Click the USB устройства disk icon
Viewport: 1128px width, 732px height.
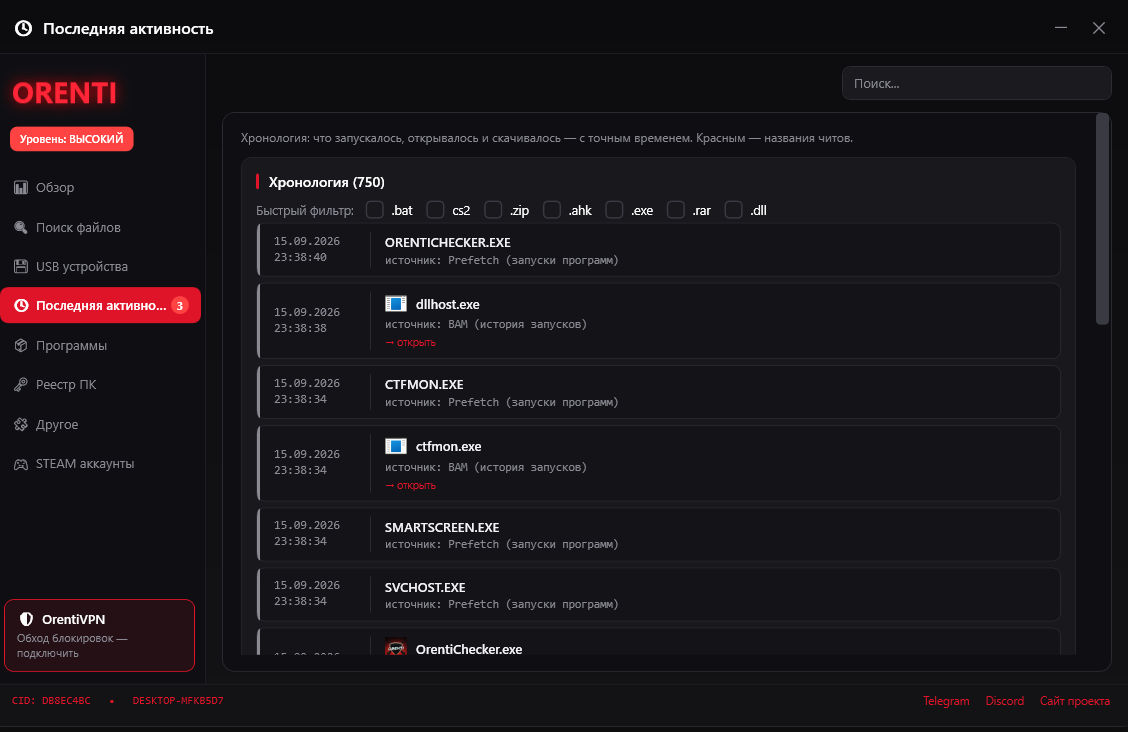pyautogui.click(x=21, y=266)
